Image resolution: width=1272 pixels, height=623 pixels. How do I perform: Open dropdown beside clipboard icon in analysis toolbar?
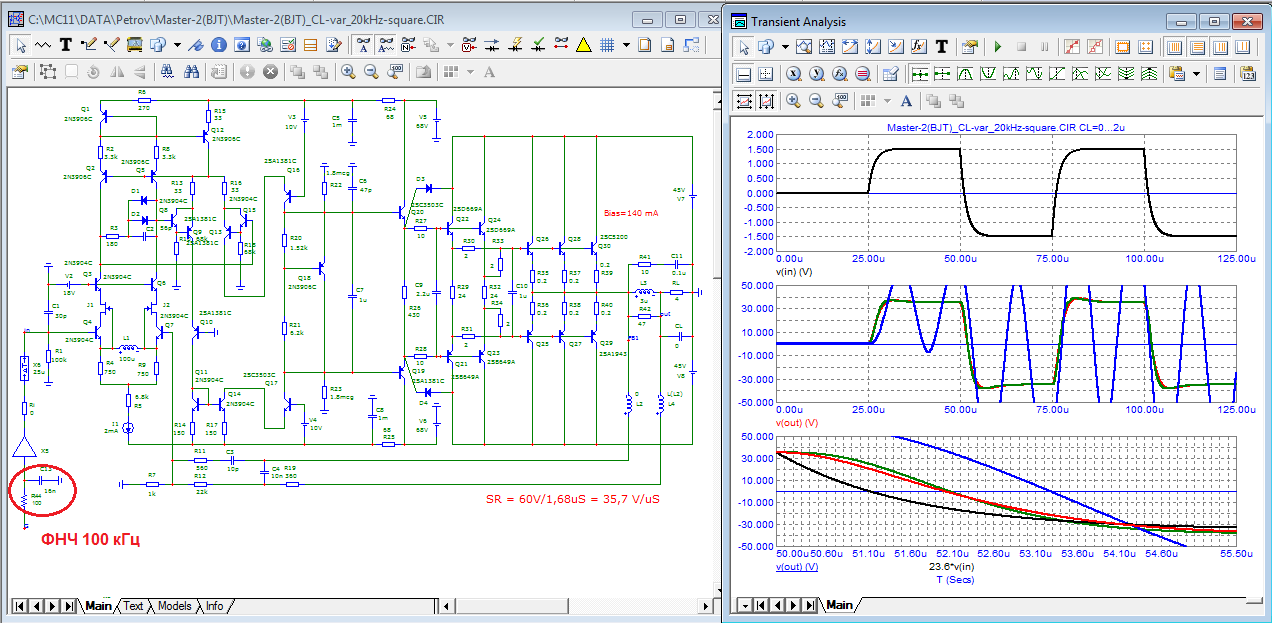pos(1197,74)
